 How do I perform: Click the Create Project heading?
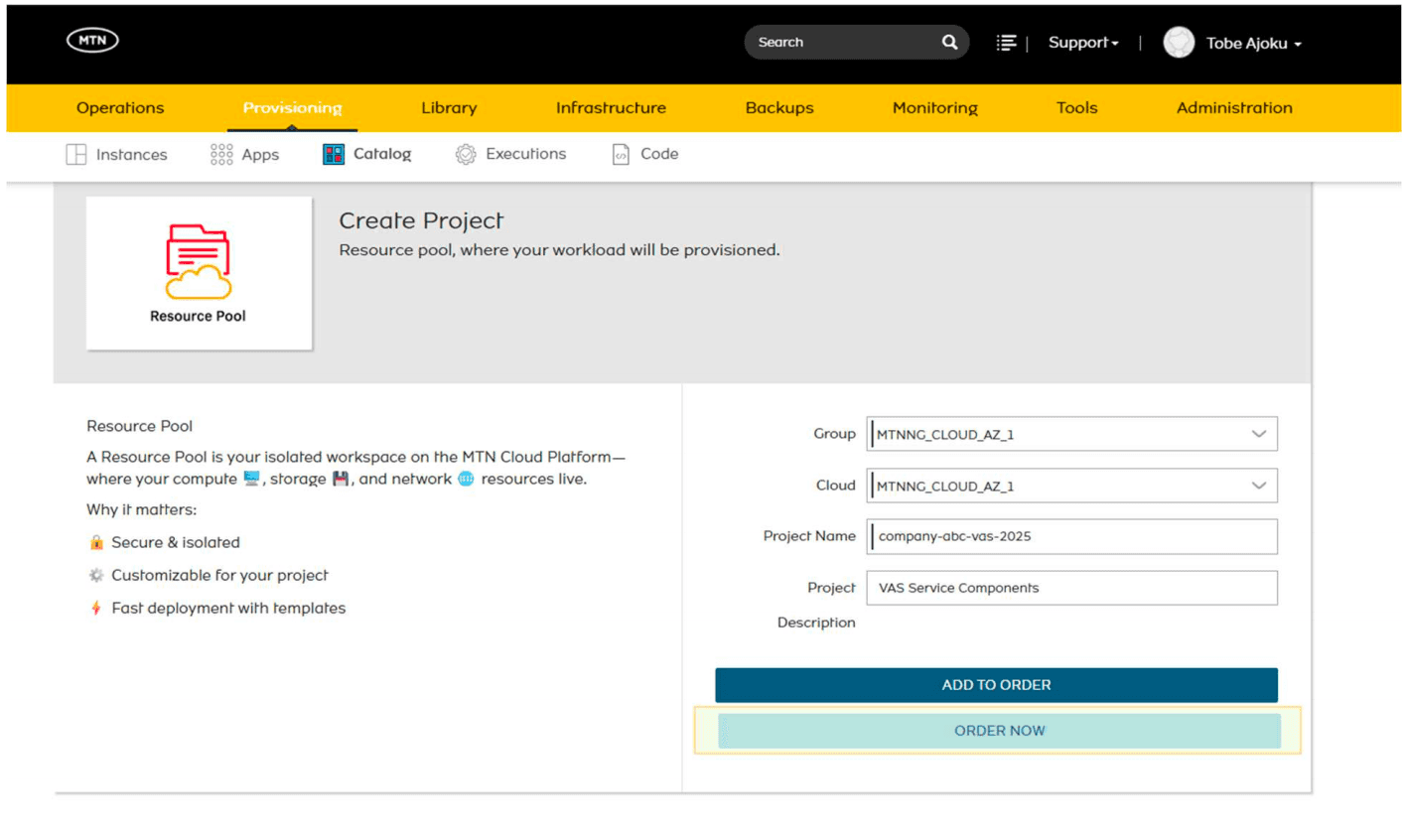click(421, 220)
